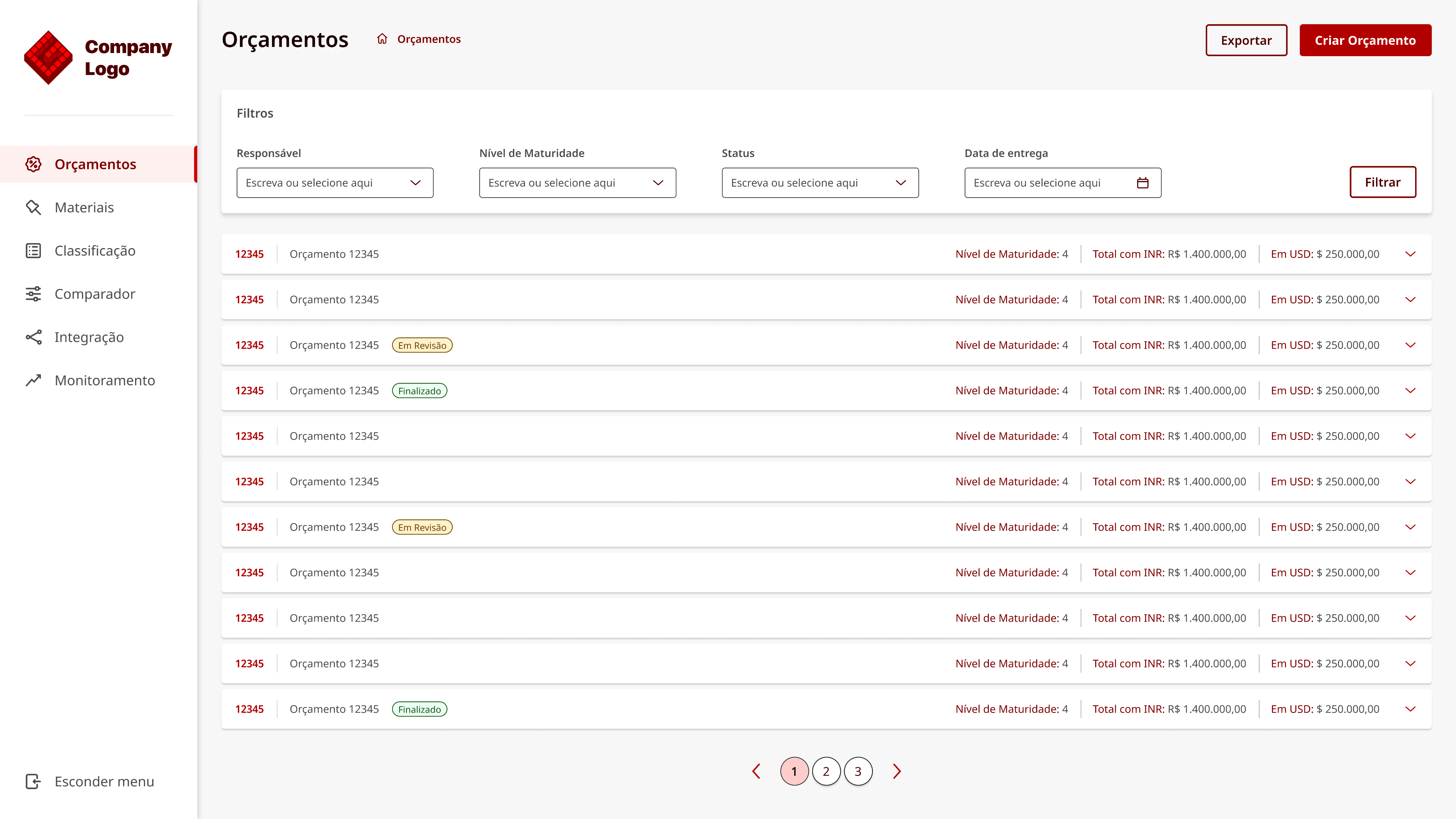1456x819 pixels.
Task: Select the Classificação list icon
Action: click(33, 250)
